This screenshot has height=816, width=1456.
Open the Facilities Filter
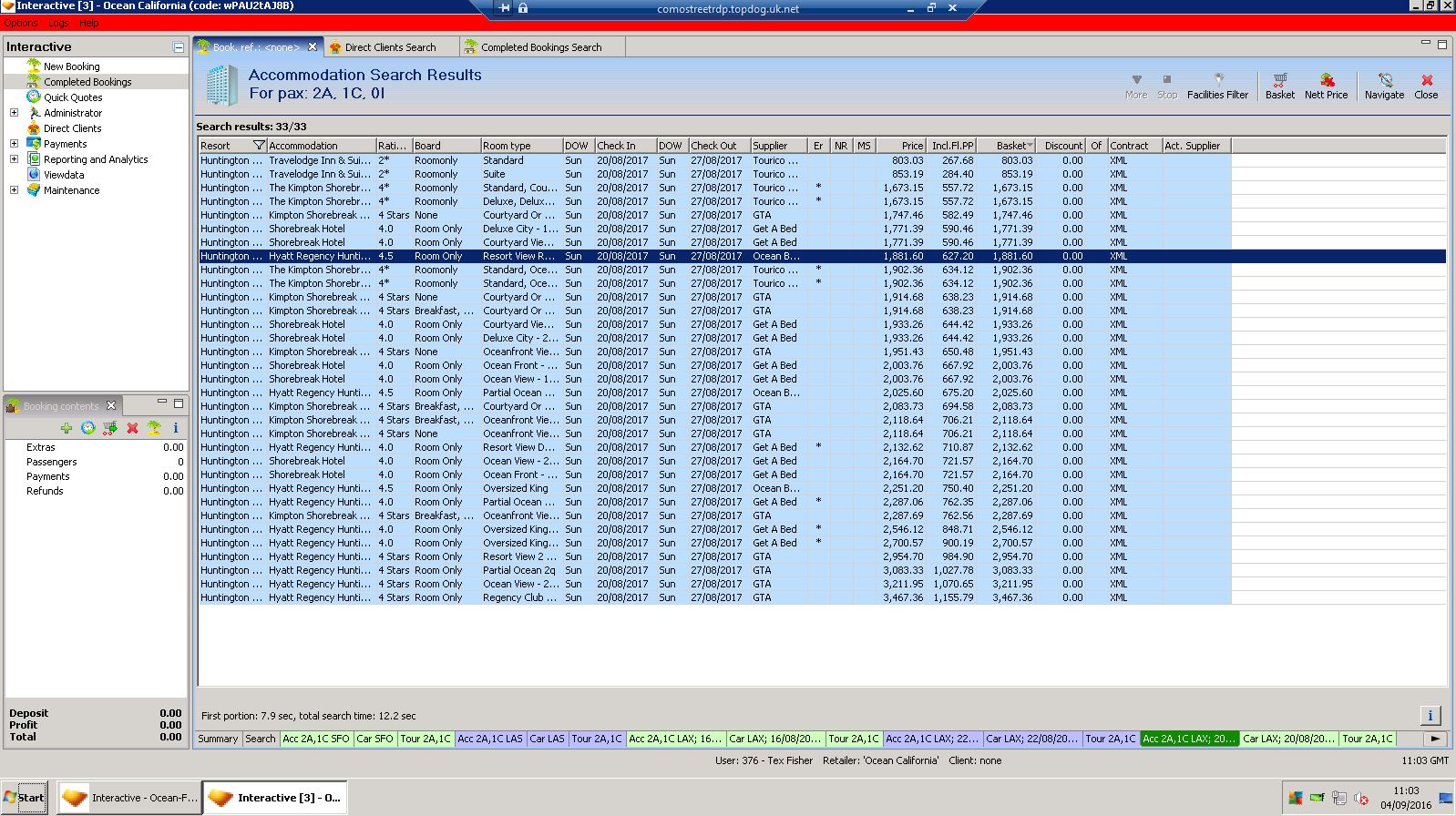(1217, 86)
